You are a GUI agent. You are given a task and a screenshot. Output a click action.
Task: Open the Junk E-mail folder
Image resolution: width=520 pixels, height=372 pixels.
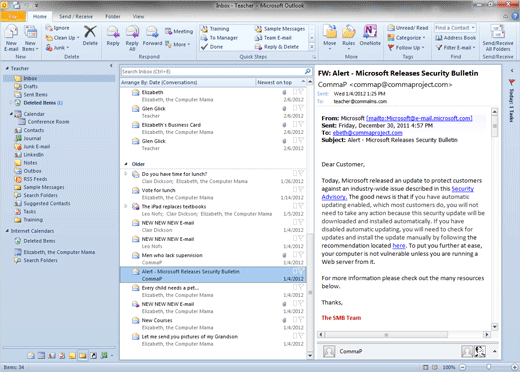click(37, 146)
